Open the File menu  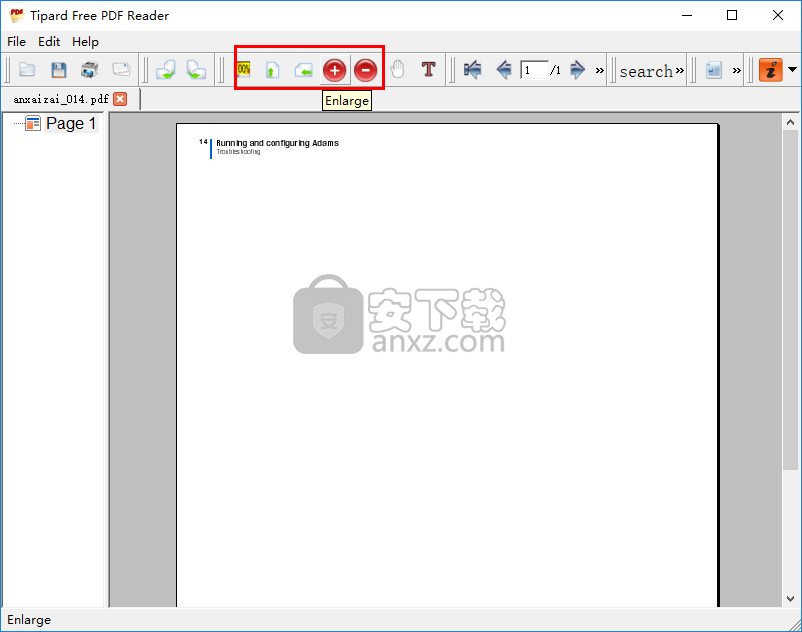point(16,41)
